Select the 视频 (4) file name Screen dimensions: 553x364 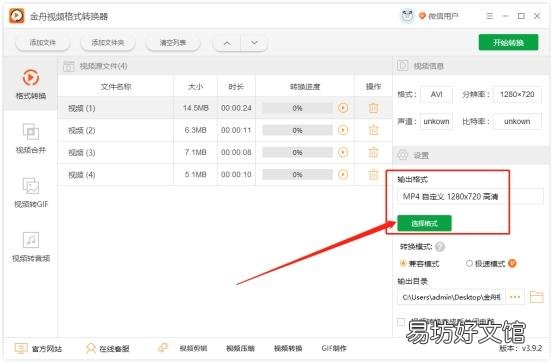(81, 175)
